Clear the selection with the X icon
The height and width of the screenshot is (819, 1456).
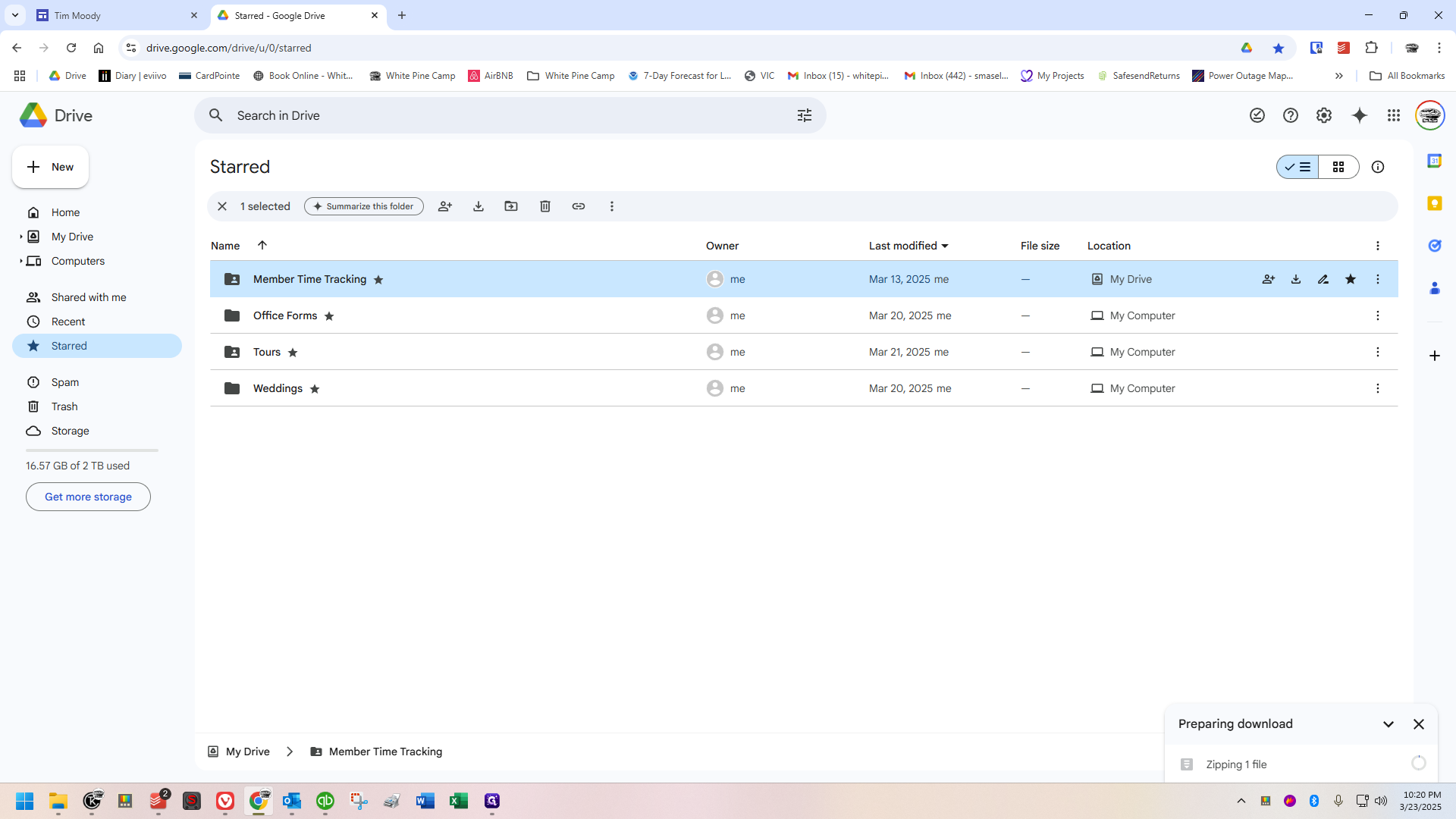(x=222, y=206)
